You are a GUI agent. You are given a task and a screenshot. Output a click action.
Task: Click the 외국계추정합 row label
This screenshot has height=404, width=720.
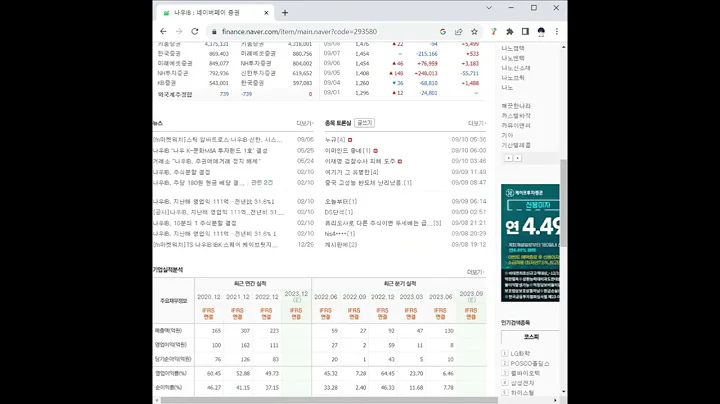175,94
